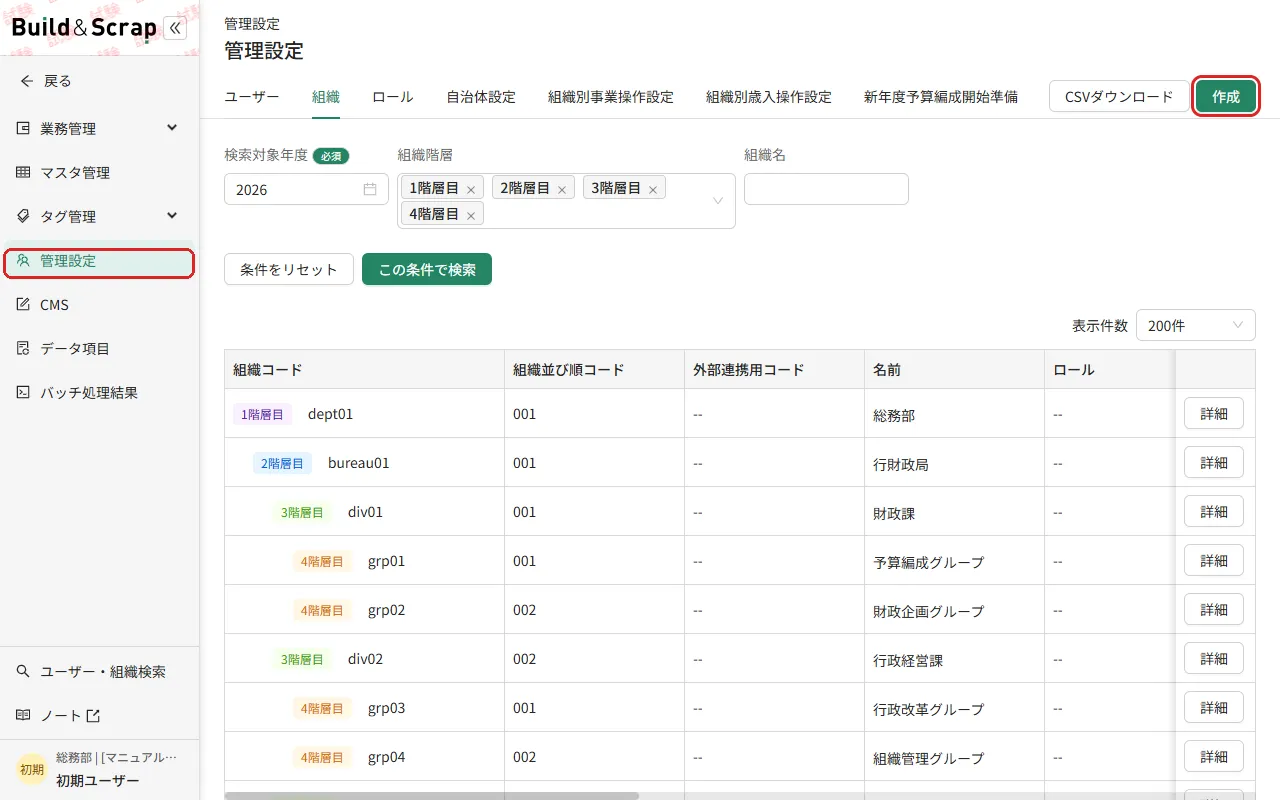
Task: Click the 作成 button
Action: pyautogui.click(x=1226, y=97)
